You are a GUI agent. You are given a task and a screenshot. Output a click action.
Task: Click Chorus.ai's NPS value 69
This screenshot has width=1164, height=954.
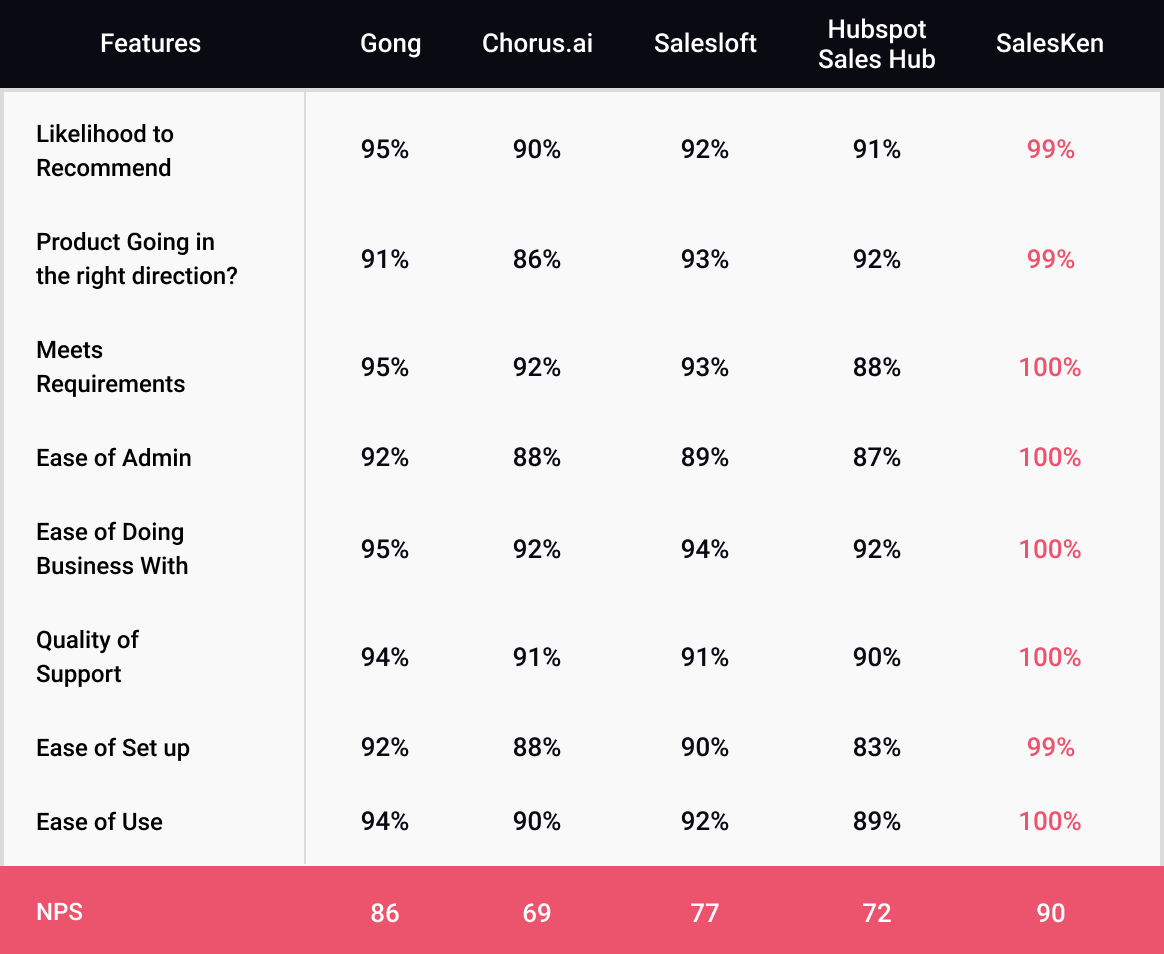pos(537,913)
